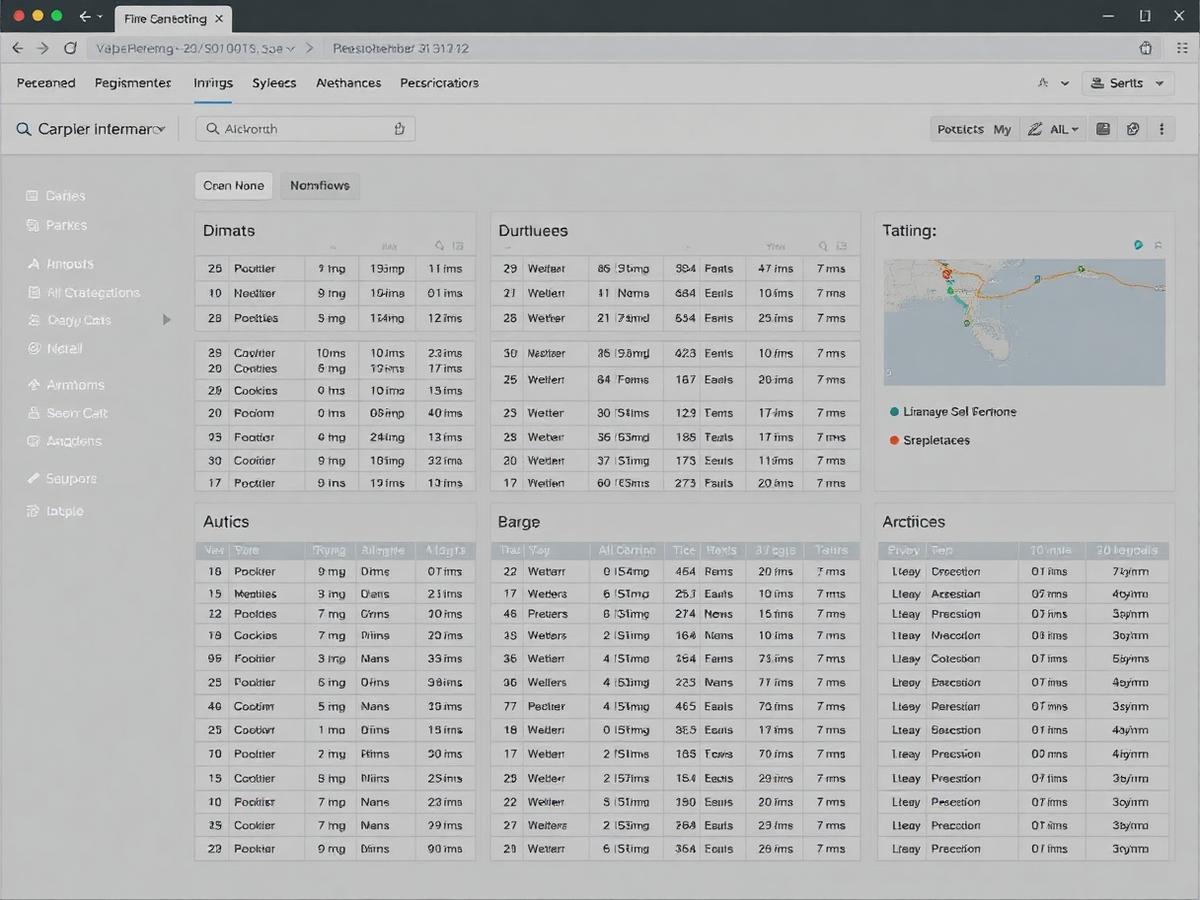1200x900 pixels.
Task: Open the Iatple sidebar item
Action: coord(65,511)
